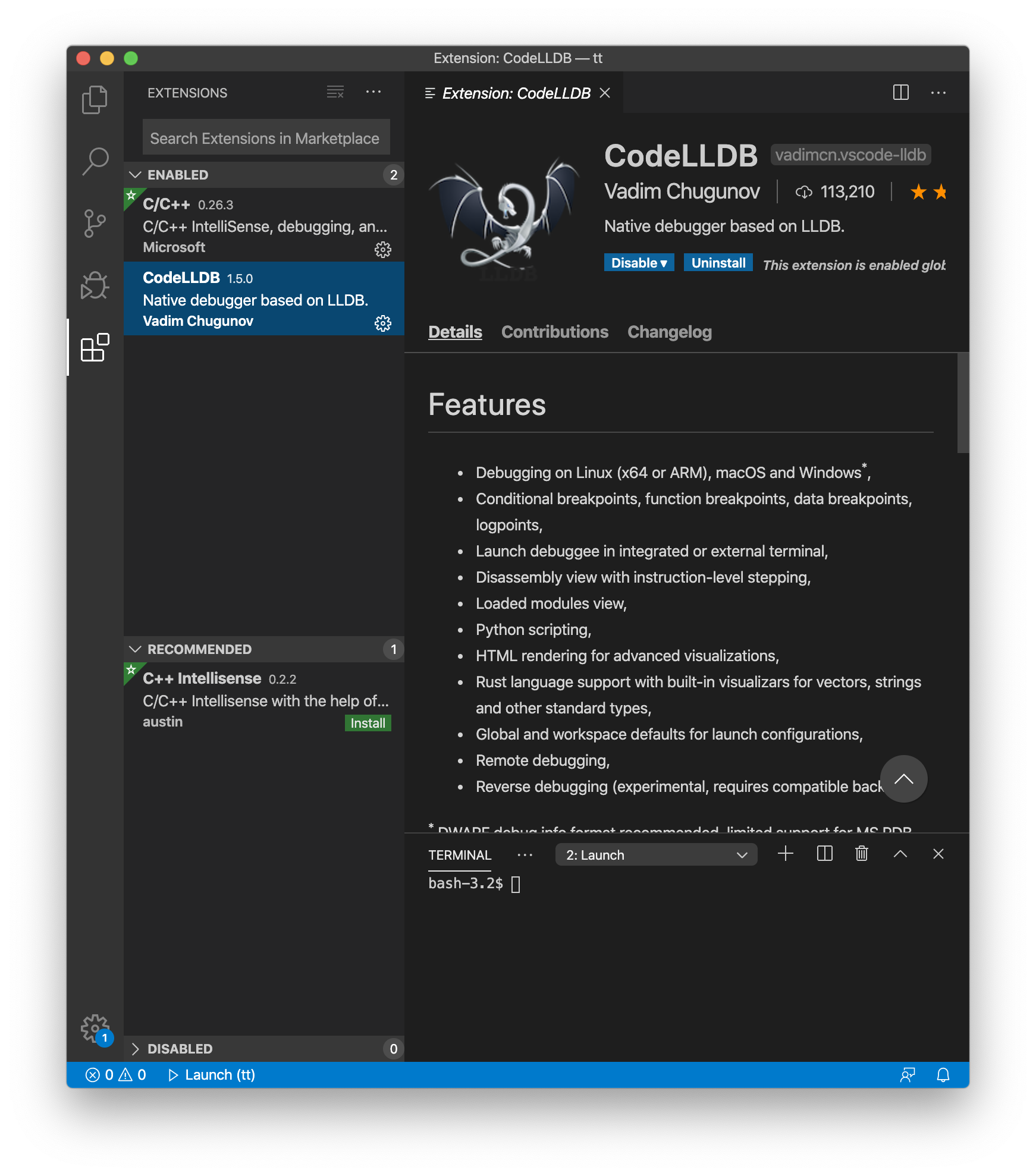
Task: Select the CodeLLDB extension in list
Action: [x=264, y=298]
